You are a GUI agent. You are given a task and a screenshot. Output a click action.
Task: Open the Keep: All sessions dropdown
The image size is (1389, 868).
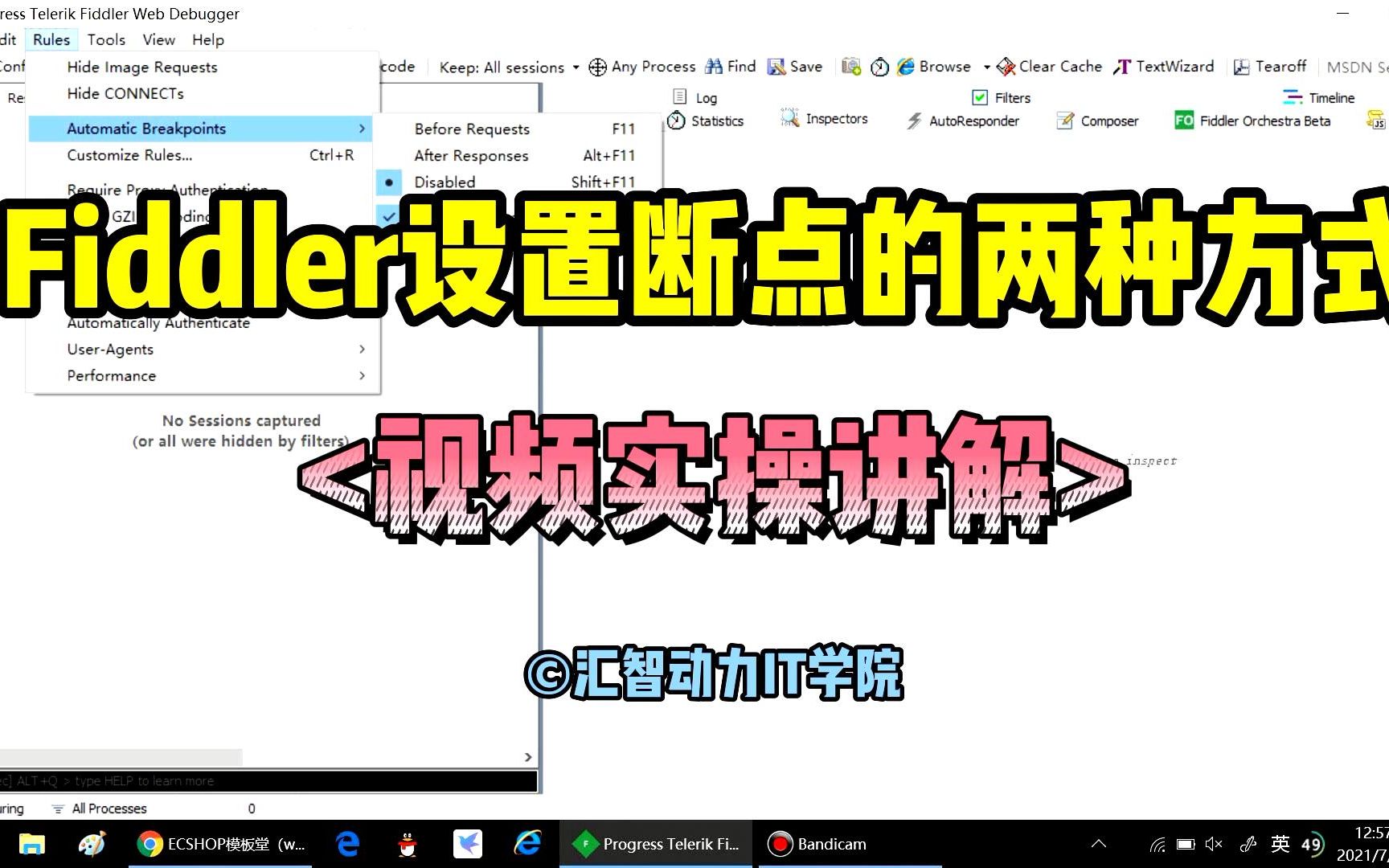tap(509, 68)
